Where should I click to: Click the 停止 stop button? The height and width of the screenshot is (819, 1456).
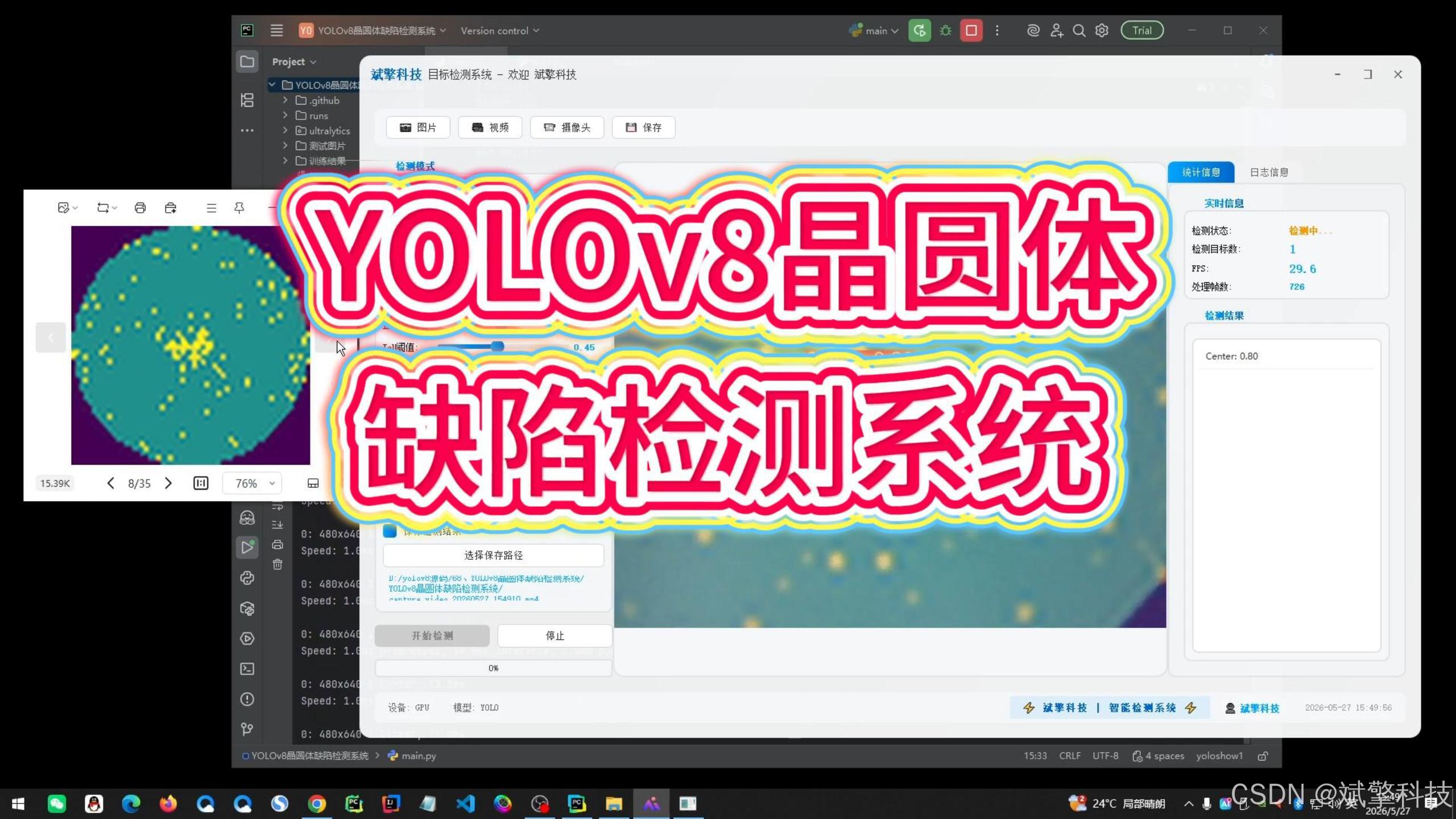click(x=555, y=636)
